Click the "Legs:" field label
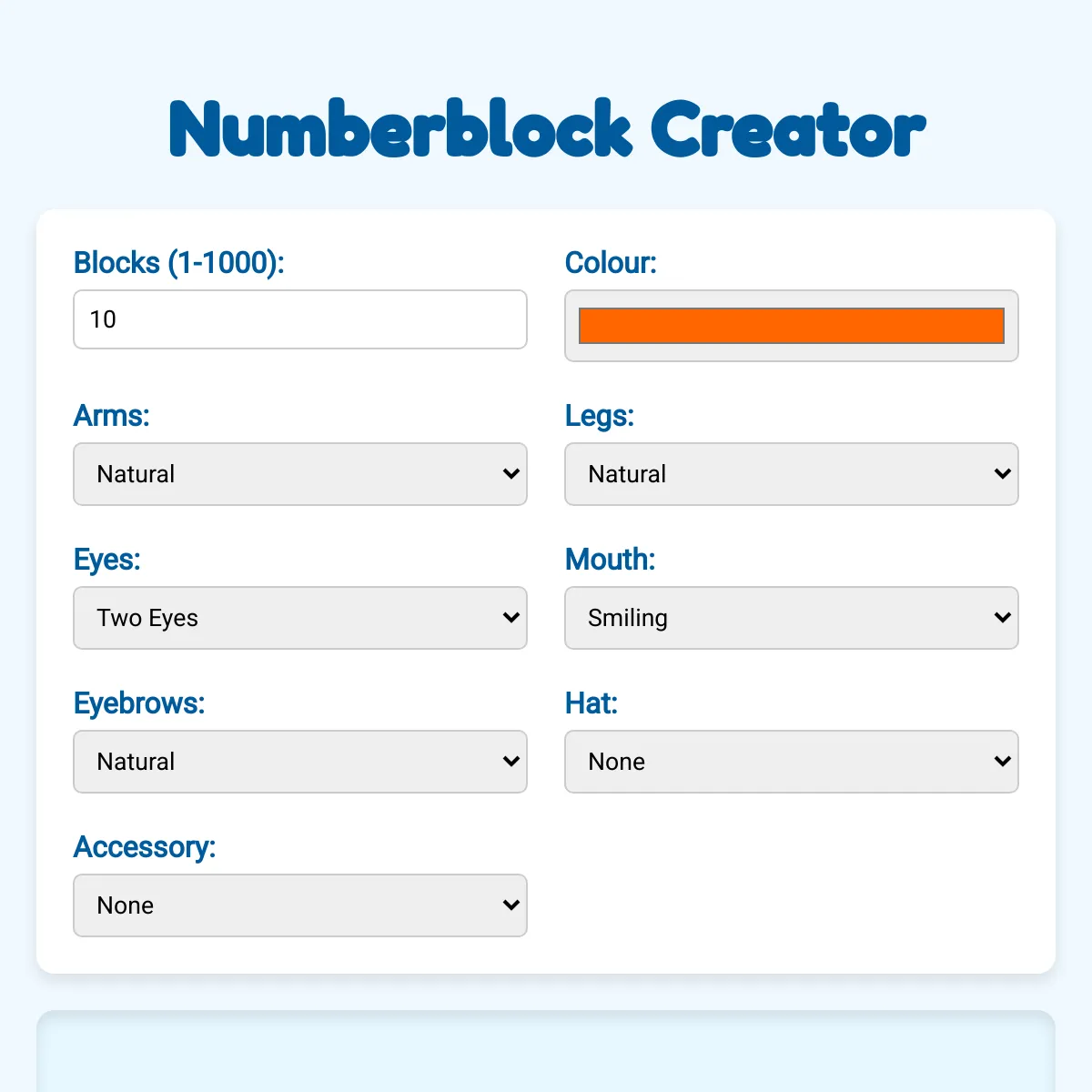This screenshot has height=1092, width=1092. click(x=600, y=416)
